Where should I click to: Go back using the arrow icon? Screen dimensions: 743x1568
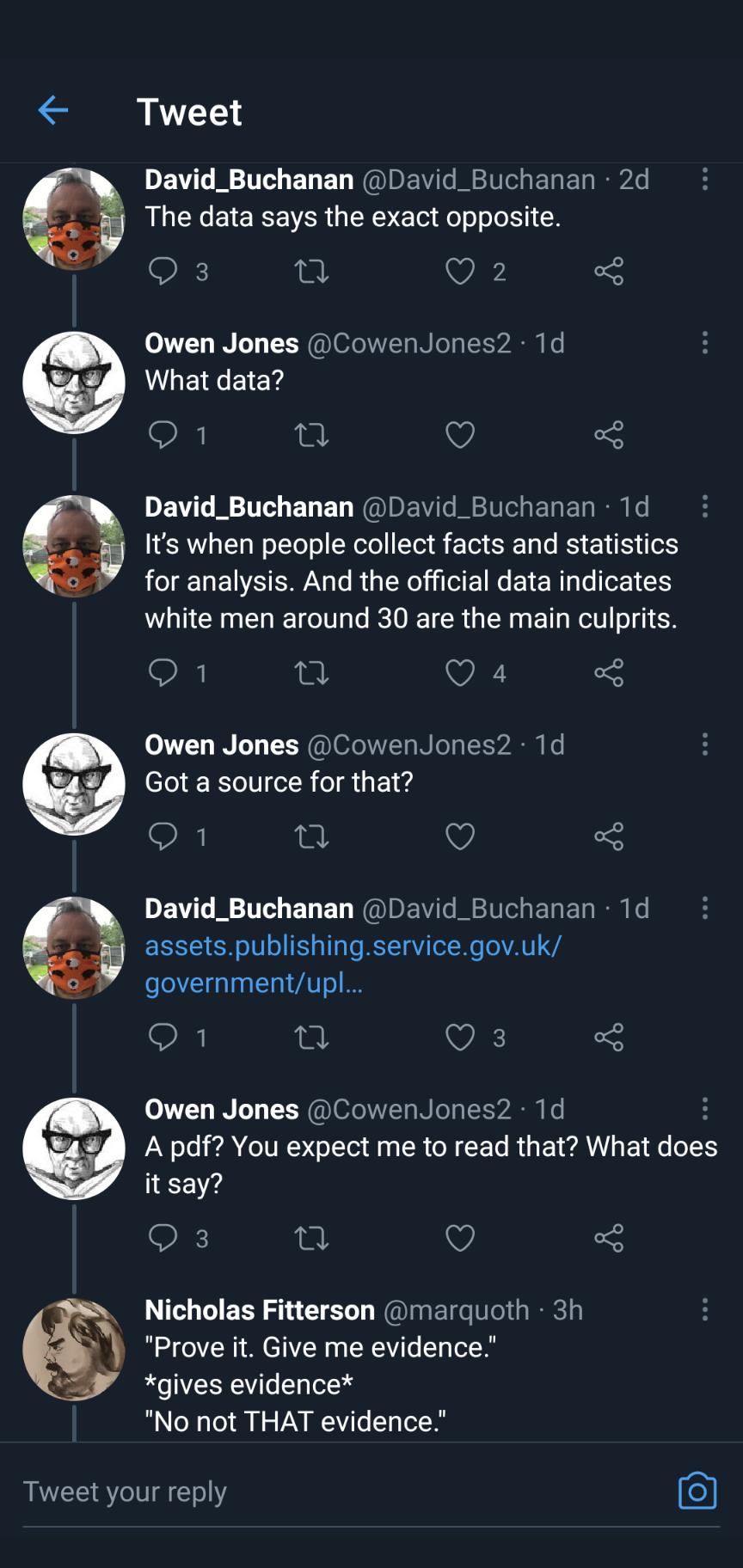53,110
